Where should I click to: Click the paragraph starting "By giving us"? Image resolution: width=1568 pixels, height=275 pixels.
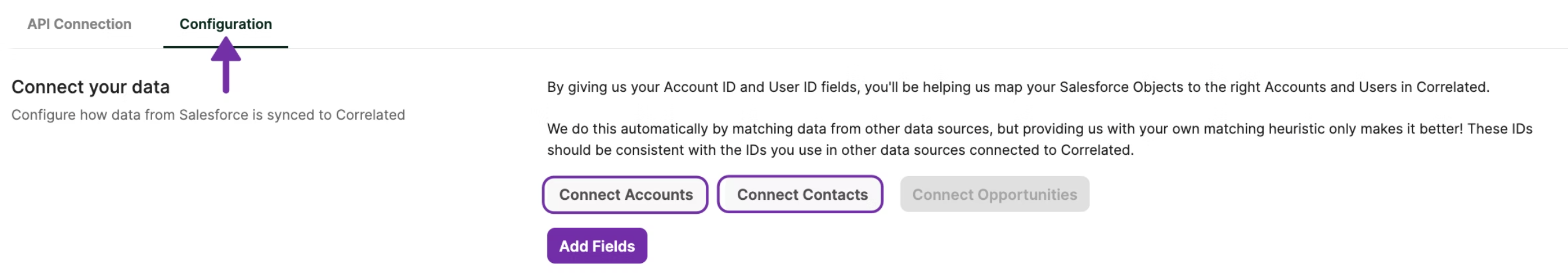1018,87
